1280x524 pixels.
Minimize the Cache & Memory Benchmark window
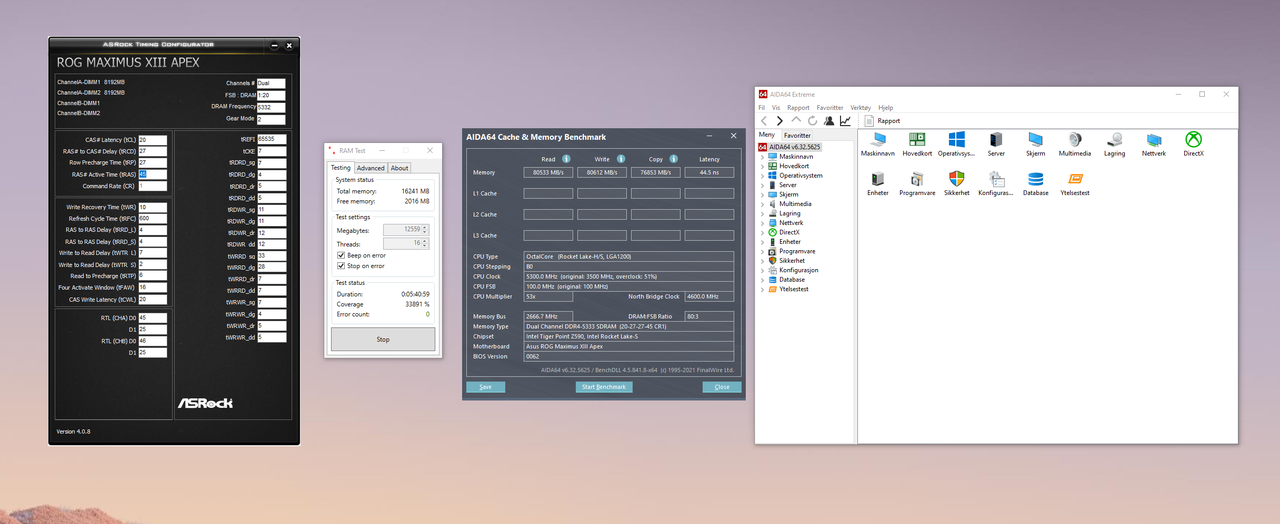click(710, 136)
